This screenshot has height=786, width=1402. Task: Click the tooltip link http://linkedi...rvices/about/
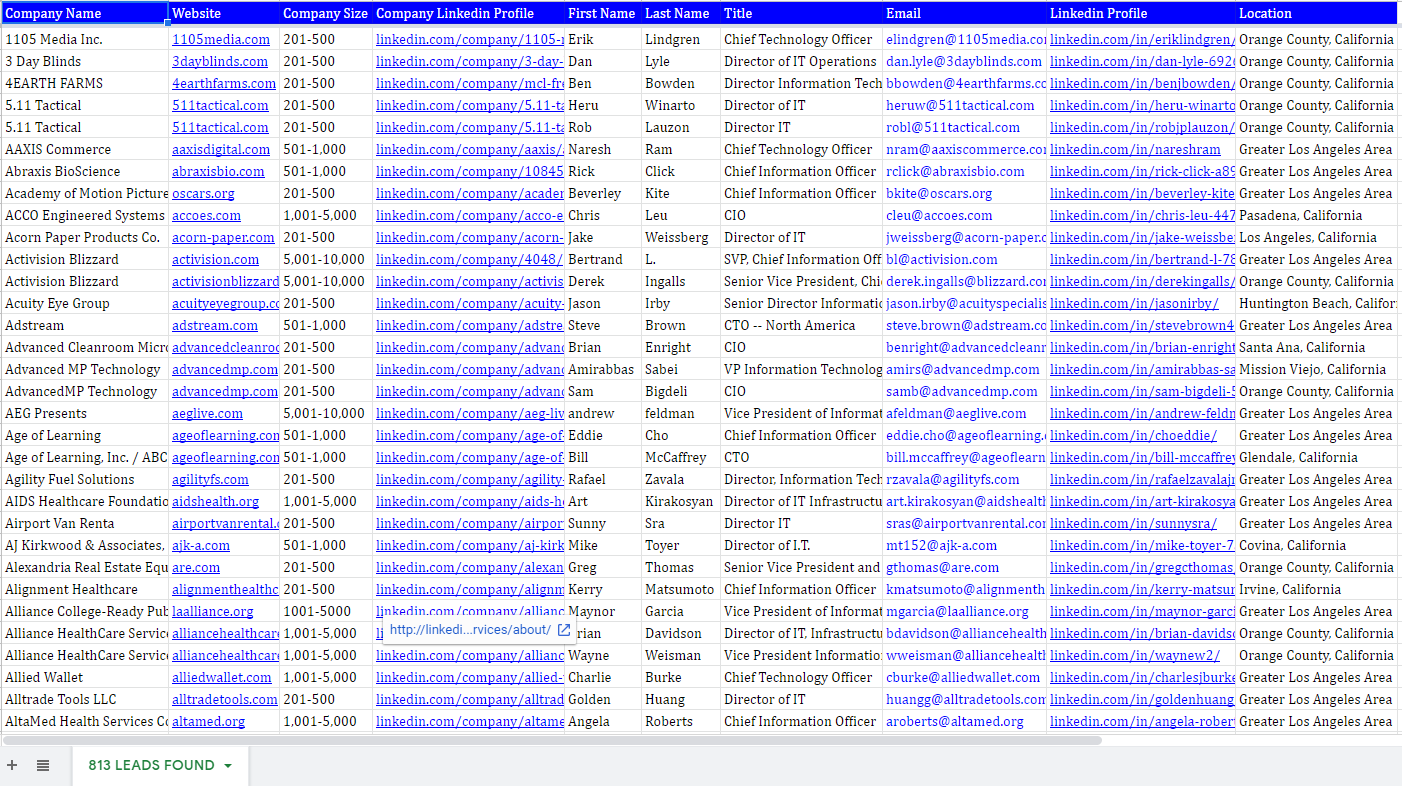coord(470,630)
